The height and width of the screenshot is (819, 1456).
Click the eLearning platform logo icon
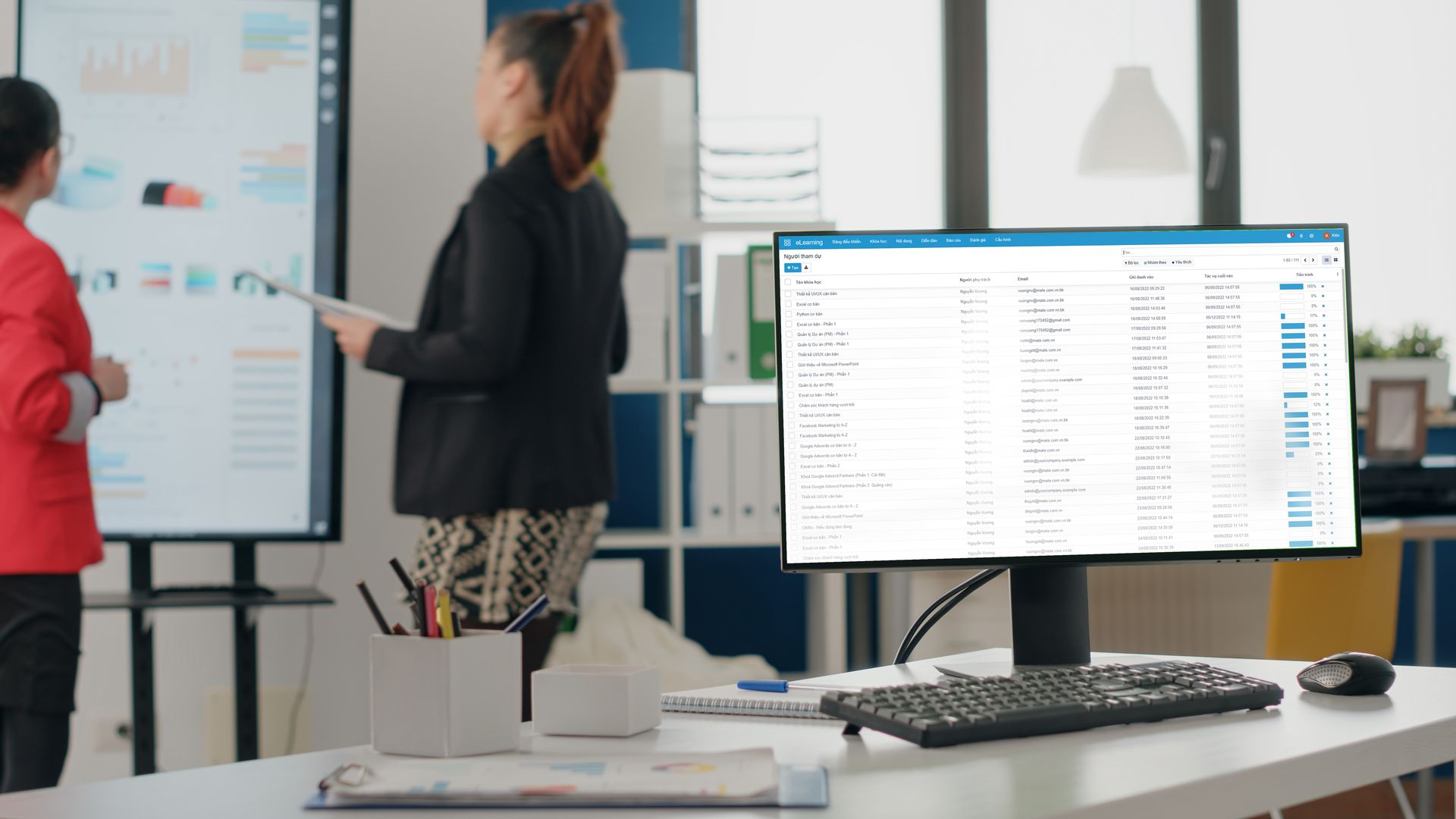787,240
